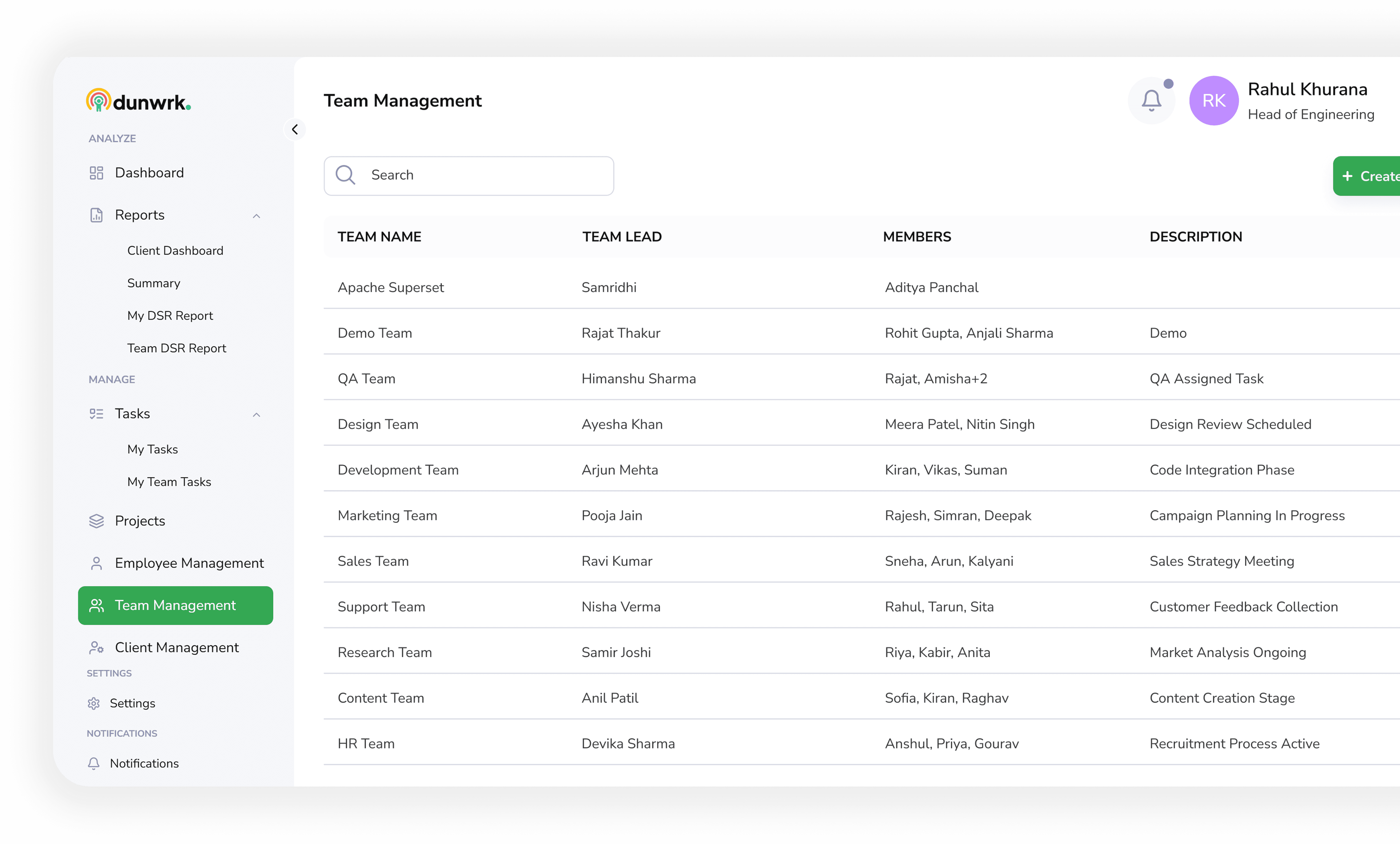Image resolution: width=1400 pixels, height=844 pixels.
Task: Click the Projects layers icon
Action: pos(96,521)
